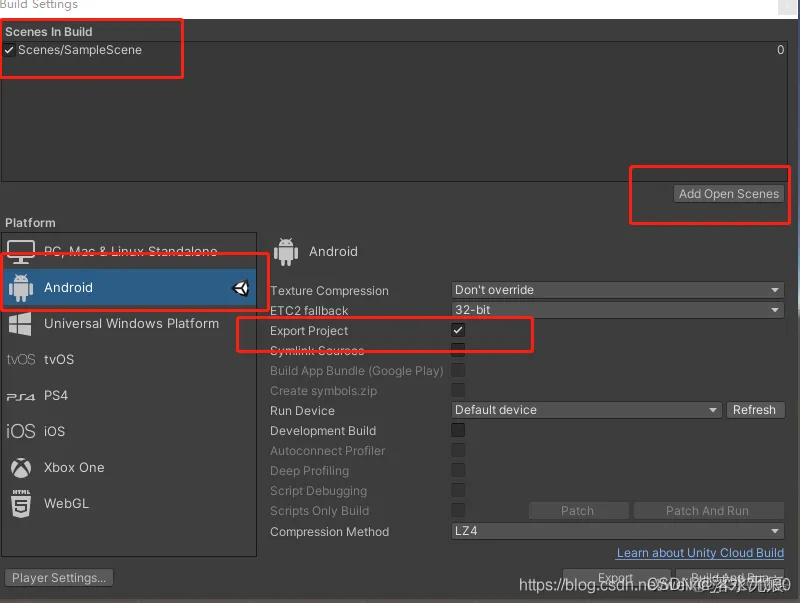Open the Compression Method LZ4 dropdown
The width and height of the screenshot is (800, 603).
click(617, 531)
